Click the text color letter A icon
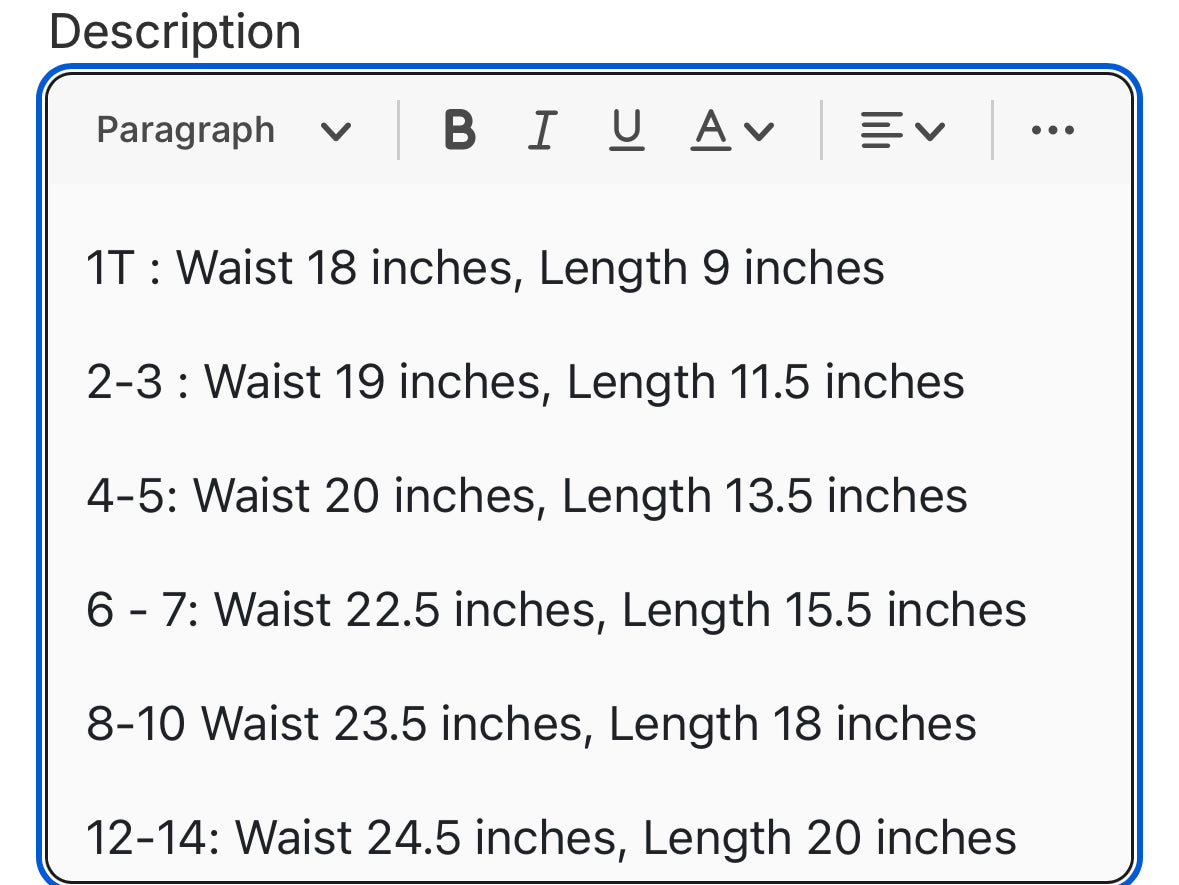 click(x=710, y=128)
